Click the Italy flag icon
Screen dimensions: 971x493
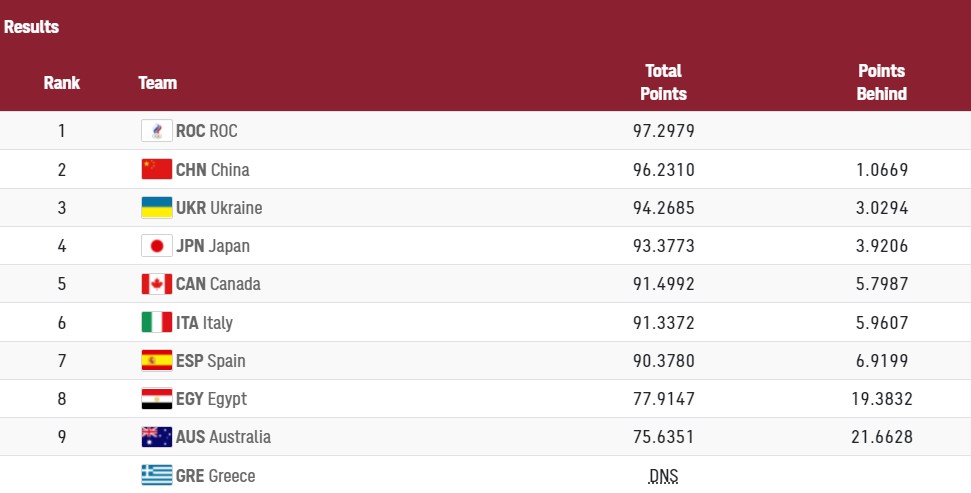(x=157, y=322)
